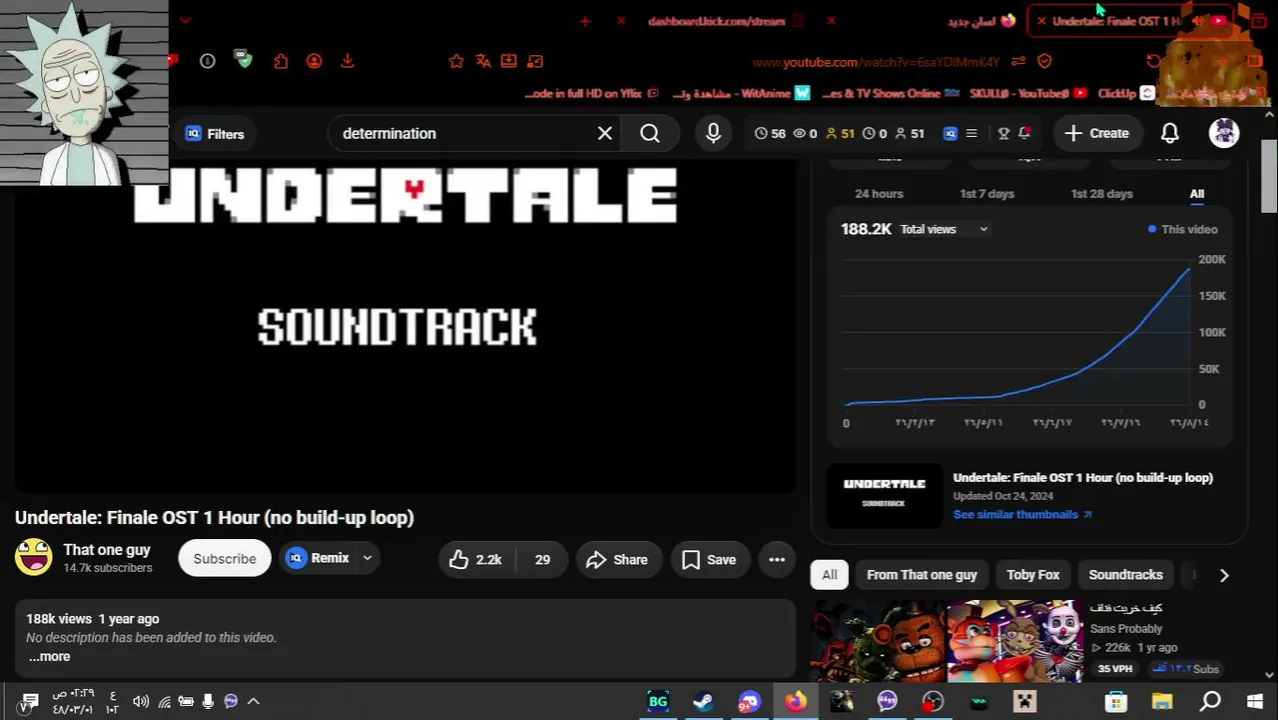Show more chips with right arrow
1278x720 pixels.
pyautogui.click(x=1224, y=575)
